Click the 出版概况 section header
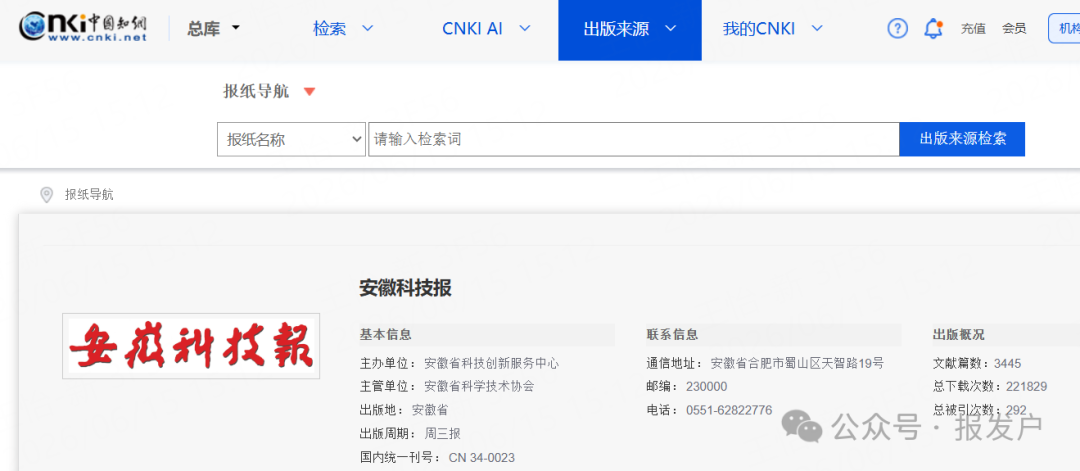 click(959, 335)
